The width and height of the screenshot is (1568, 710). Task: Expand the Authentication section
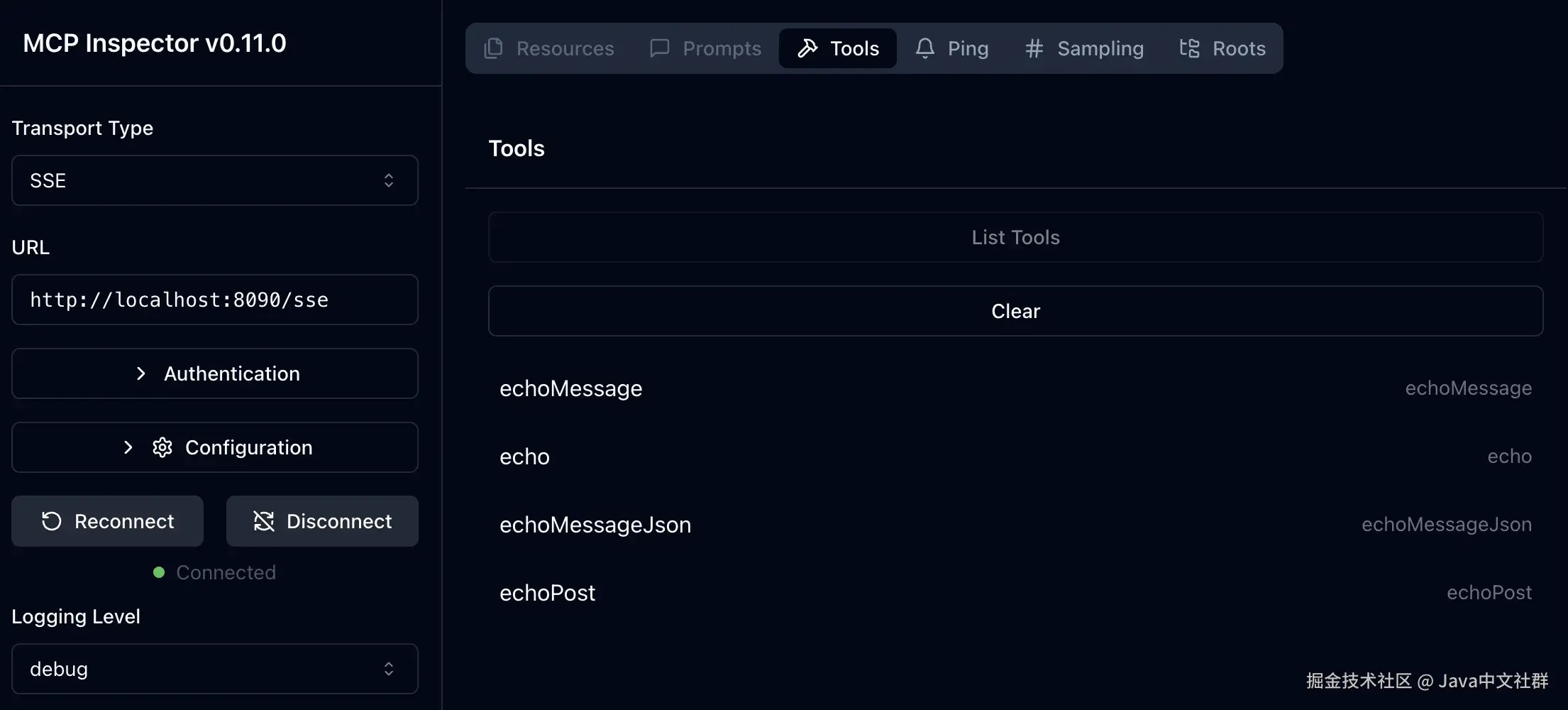tap(214, 373)
